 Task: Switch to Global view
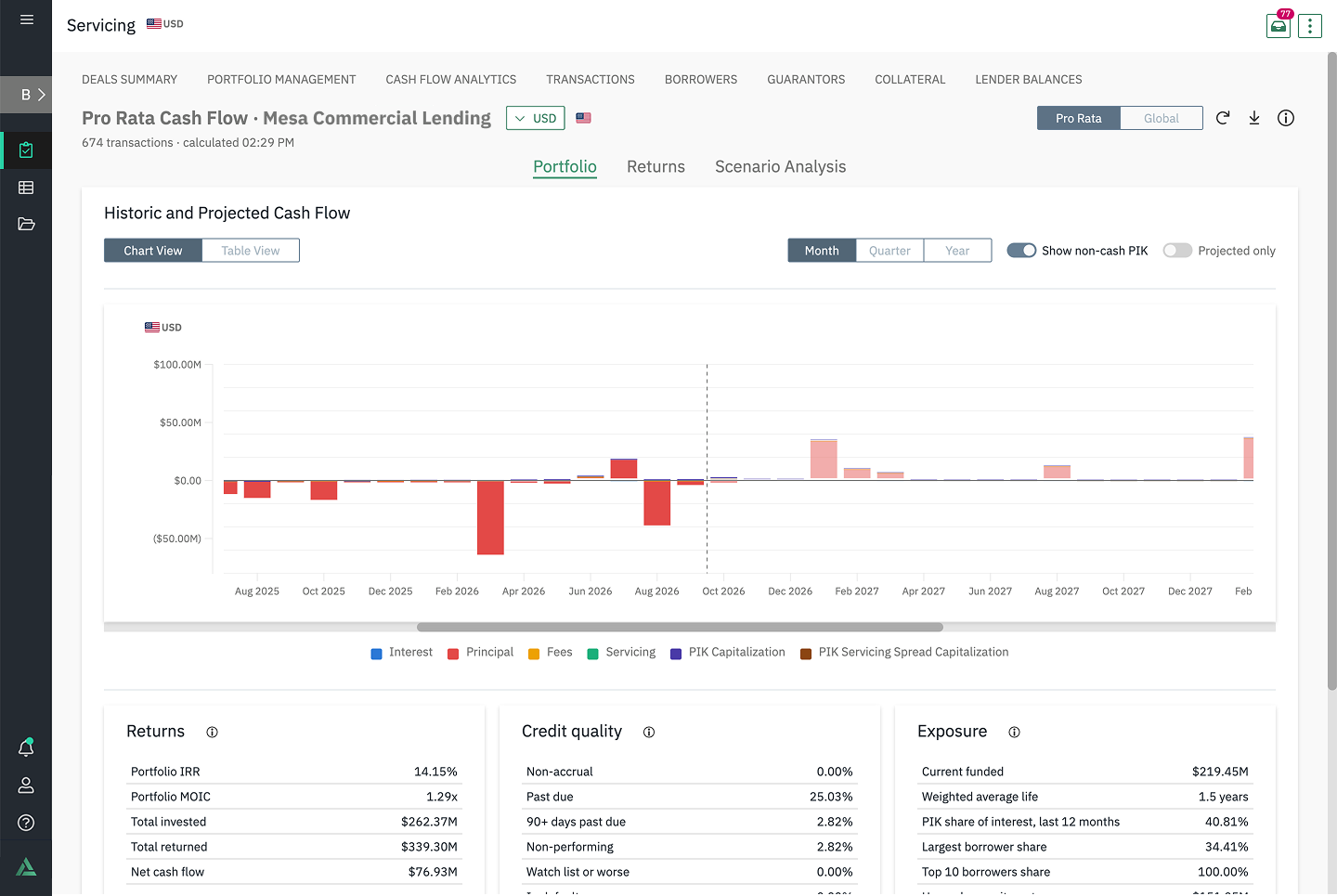1161,118
